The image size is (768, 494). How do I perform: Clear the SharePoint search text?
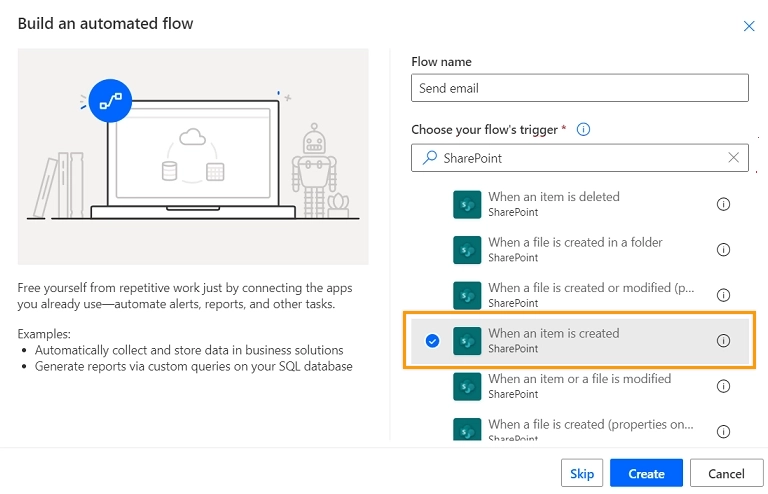[x=733, y=158]
